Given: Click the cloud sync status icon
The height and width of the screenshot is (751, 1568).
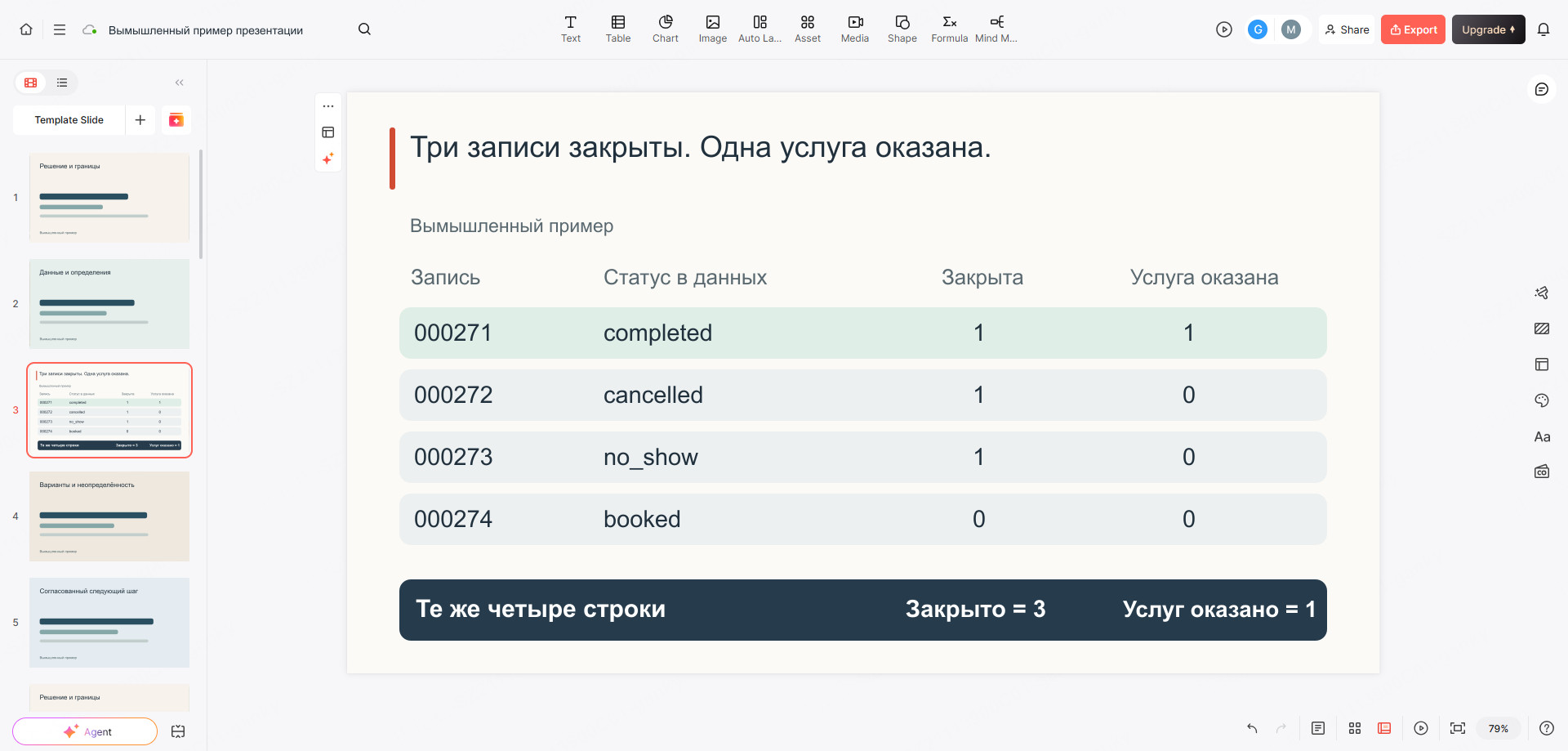Looking at the screenshot, I should tap(90, 29).
